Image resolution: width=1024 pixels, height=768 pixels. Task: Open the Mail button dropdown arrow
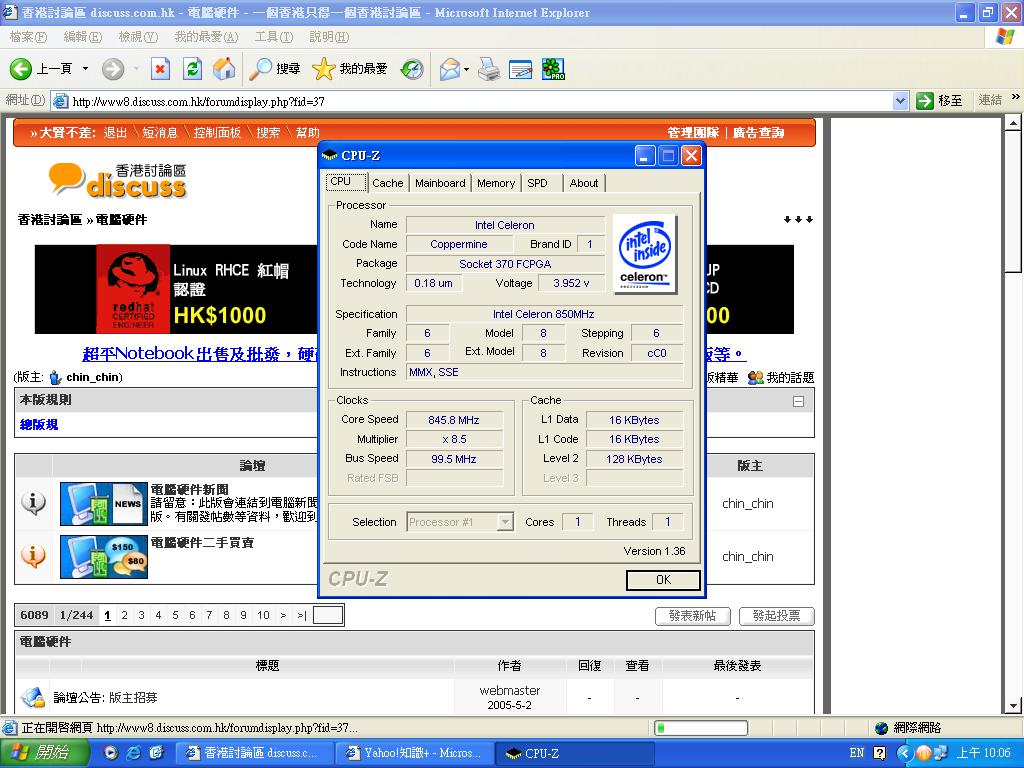(466, 69)
